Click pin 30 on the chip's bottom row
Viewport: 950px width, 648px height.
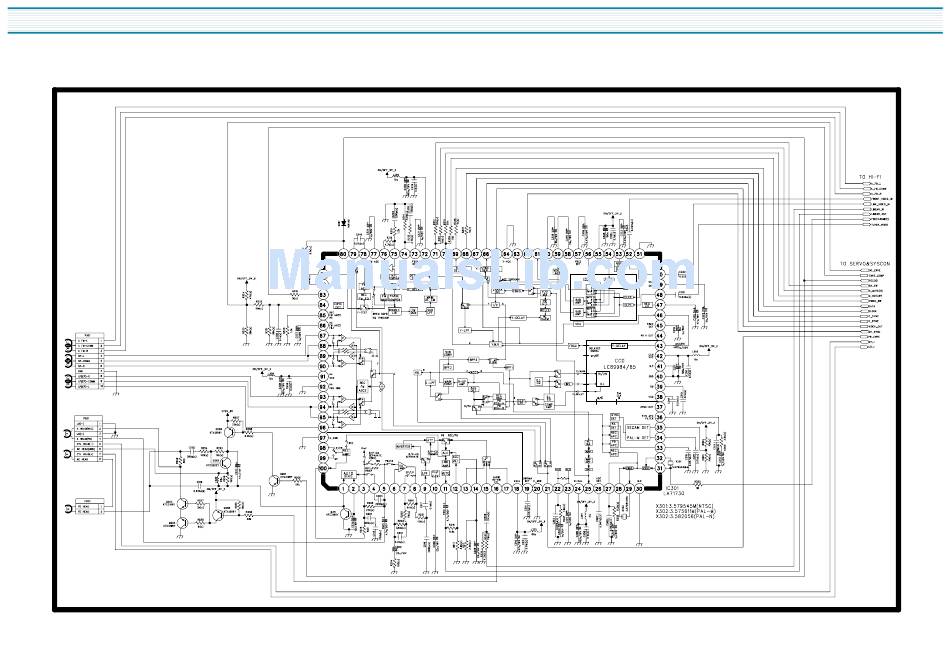tap(639, 488)
